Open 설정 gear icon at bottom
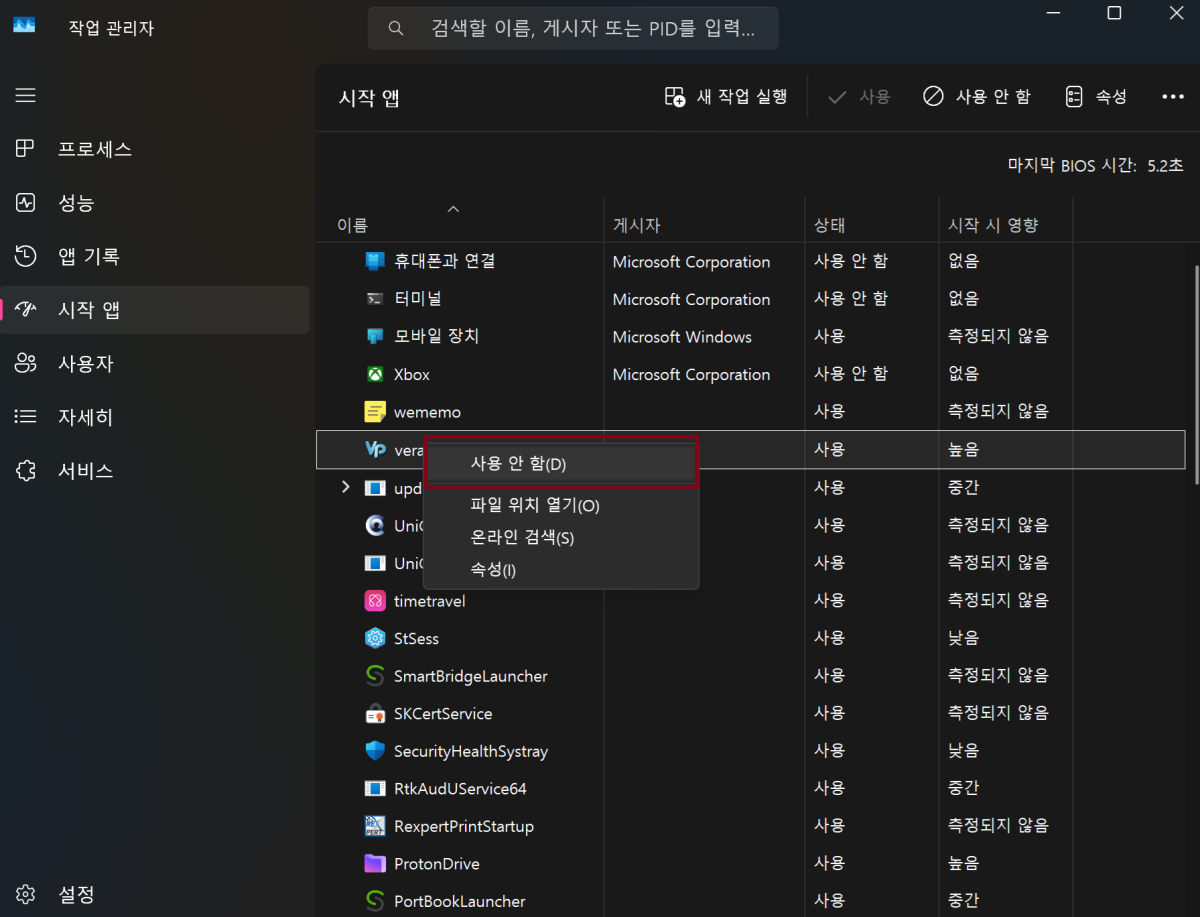1200x917 pixels. pos(26,893)
